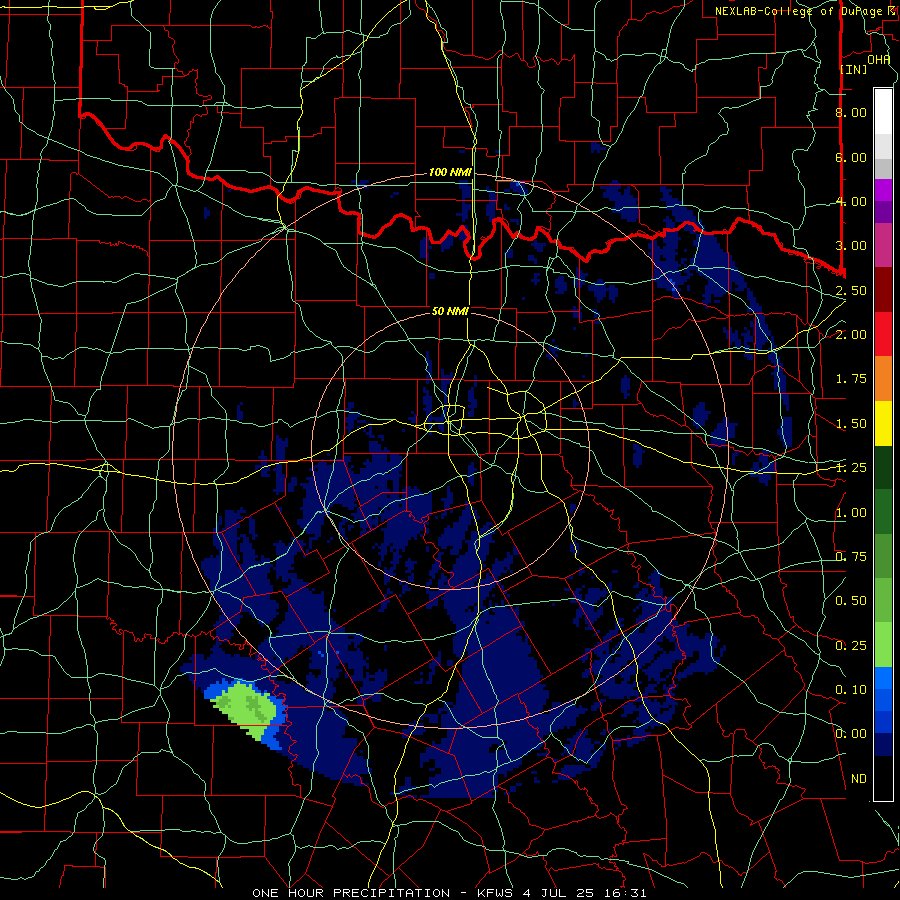
Task: Click the 3.00 legend value
Action: (851, 246)
